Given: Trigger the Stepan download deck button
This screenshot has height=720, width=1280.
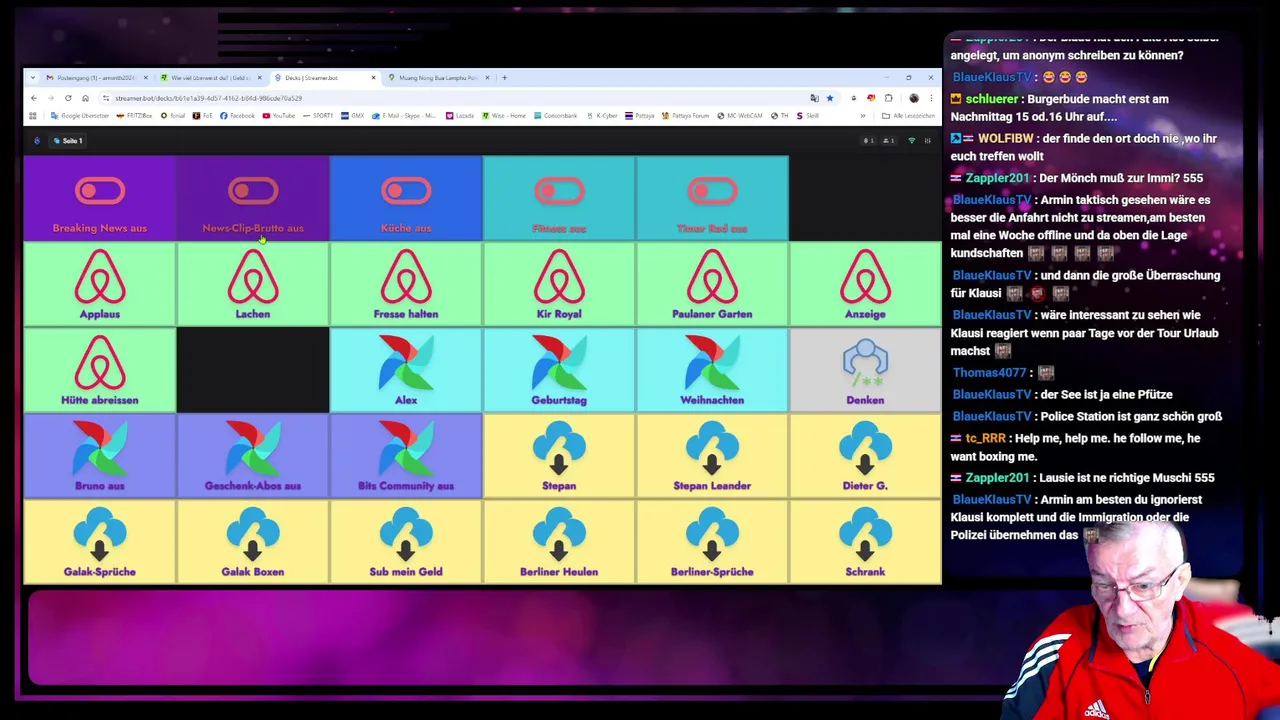Looking at the screenshot, I should [558, 456].
